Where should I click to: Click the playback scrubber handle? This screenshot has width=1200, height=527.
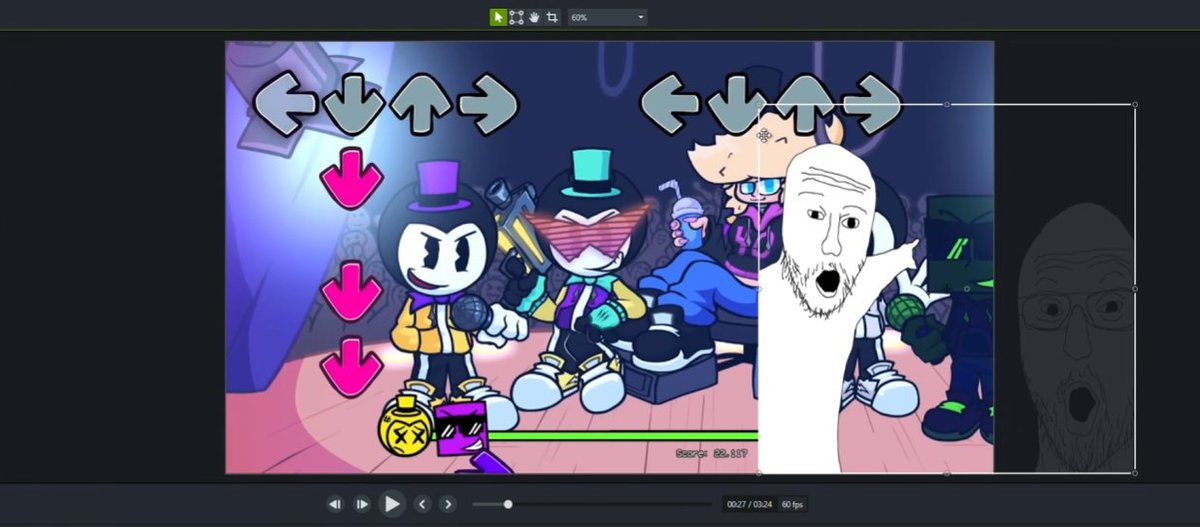(508, 504)
